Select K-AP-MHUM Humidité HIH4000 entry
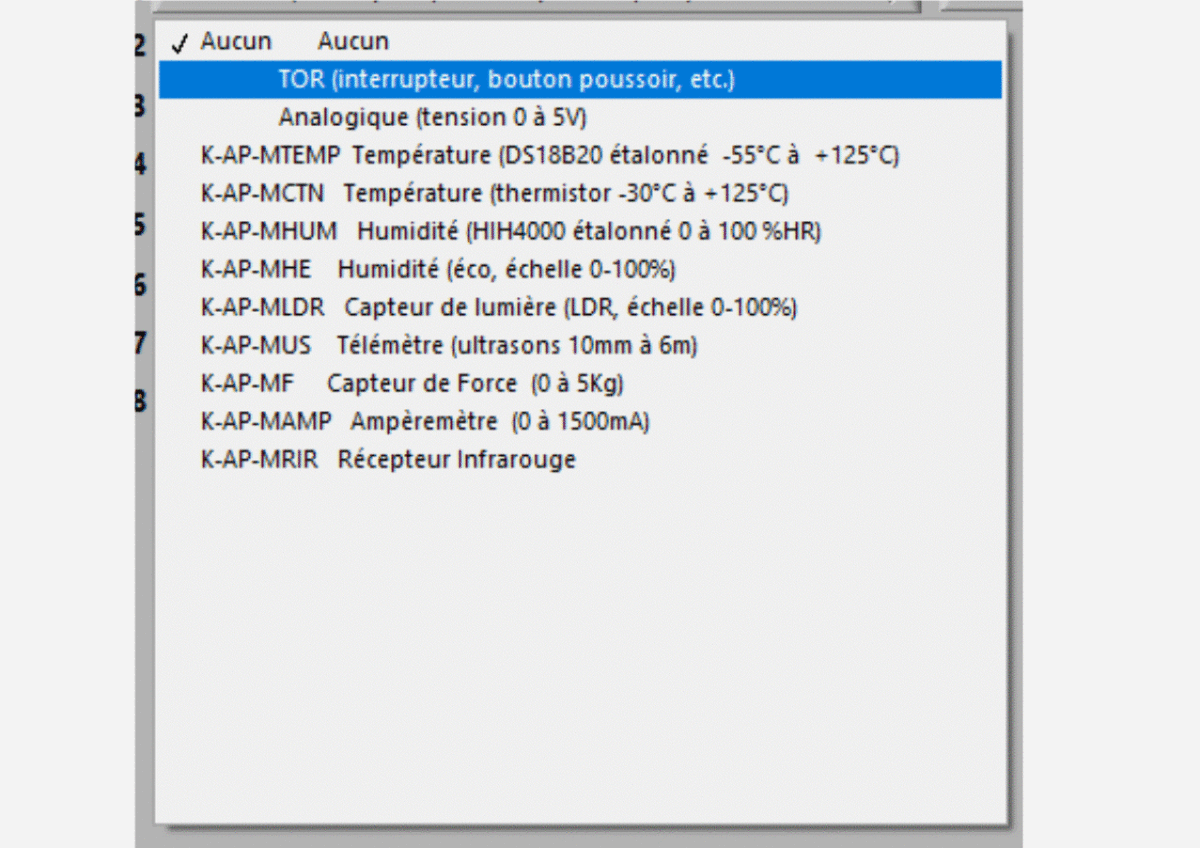 (x=510, y=232)
